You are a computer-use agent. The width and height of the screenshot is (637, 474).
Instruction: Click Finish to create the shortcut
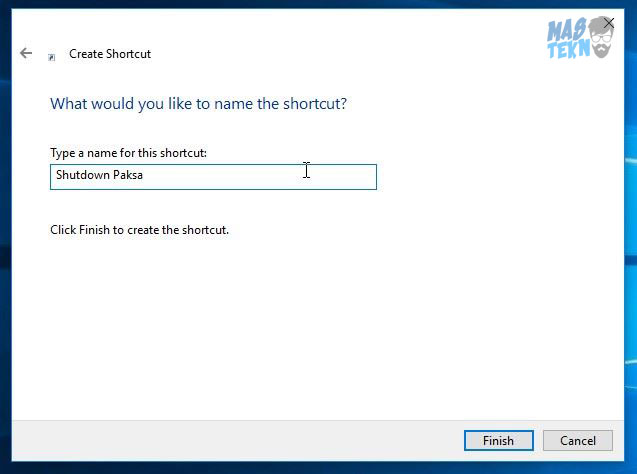[x=498, y=441]
